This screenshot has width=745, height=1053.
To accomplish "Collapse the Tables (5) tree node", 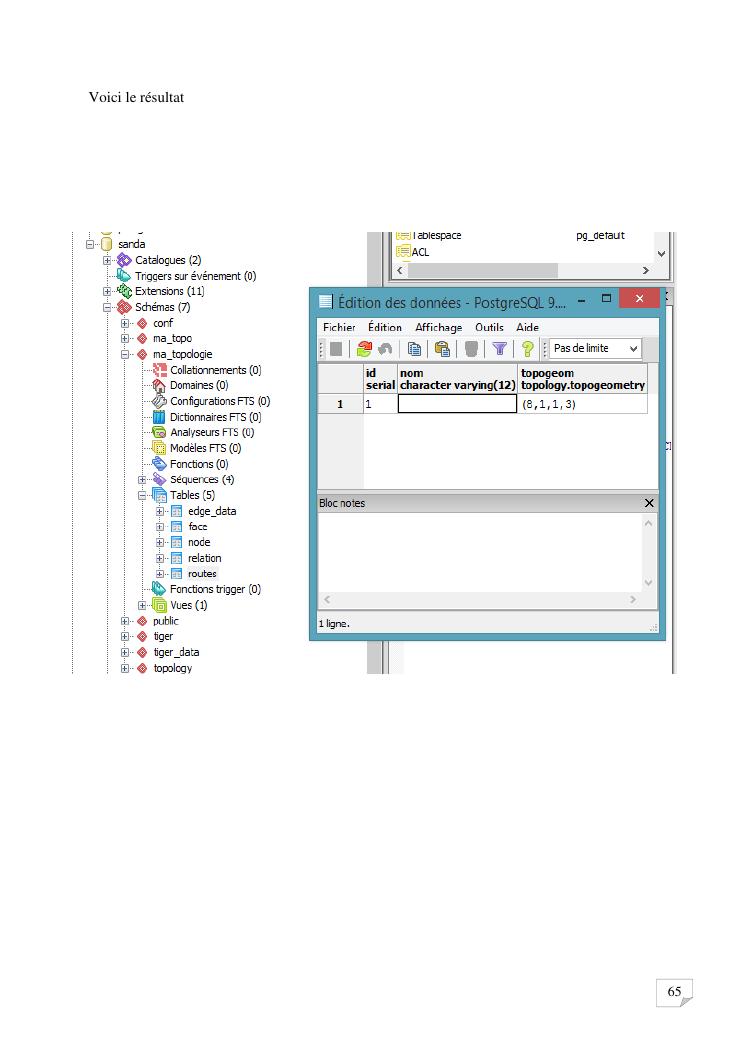I will click(143, 495).
